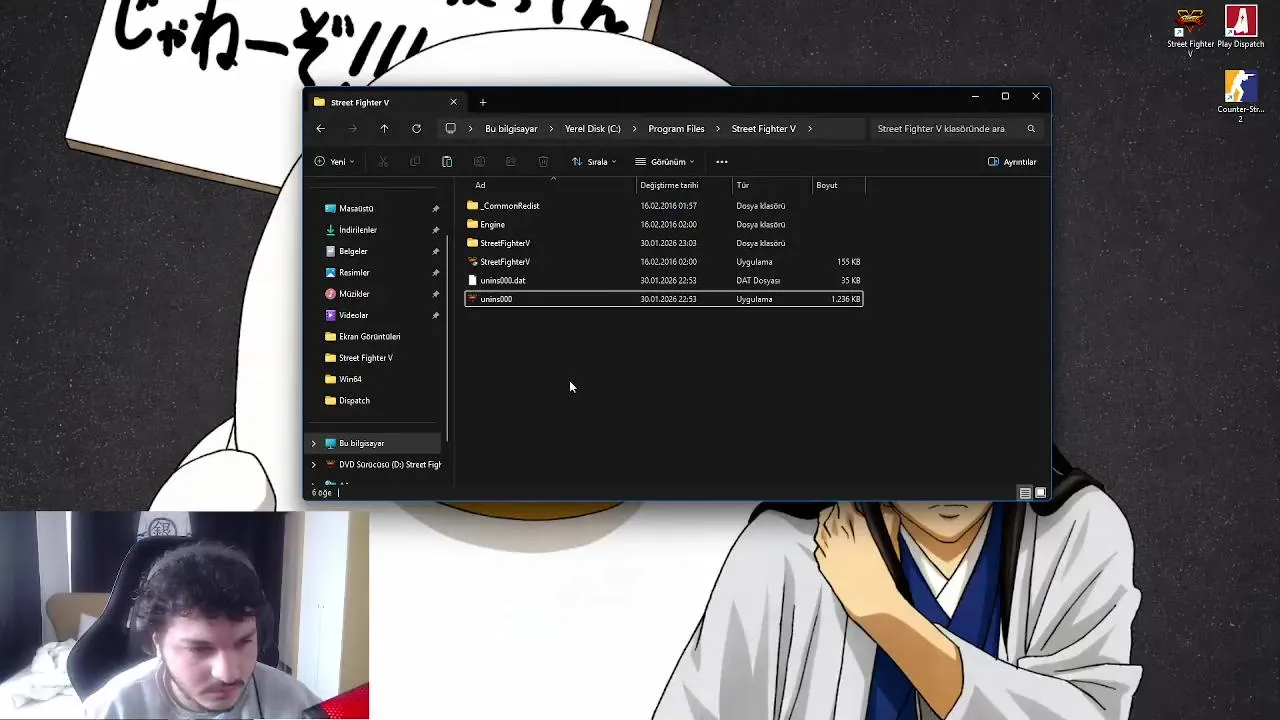Open the Sırala sort dropdown
The width and height of the screenshot is (1280, 720).
(x=594, y=162)
